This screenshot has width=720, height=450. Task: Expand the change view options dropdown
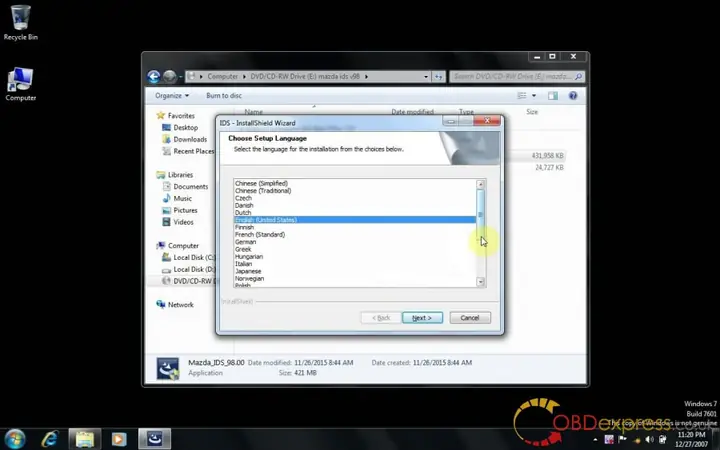point(534,96)
